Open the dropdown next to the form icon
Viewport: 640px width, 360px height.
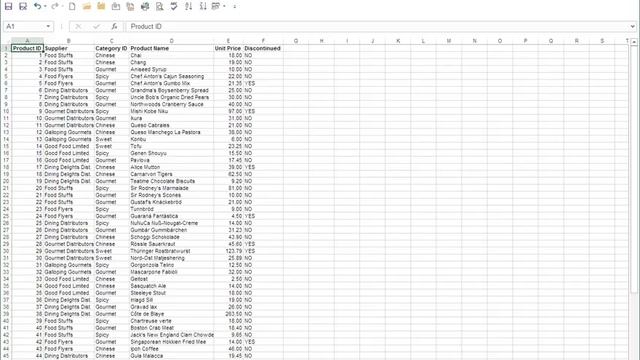tap(224, 7)
